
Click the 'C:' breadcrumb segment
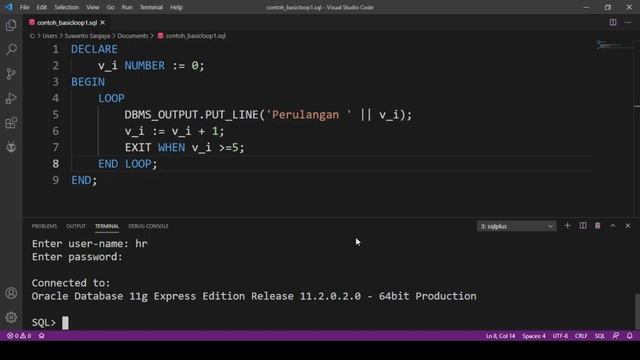[32, 36]
